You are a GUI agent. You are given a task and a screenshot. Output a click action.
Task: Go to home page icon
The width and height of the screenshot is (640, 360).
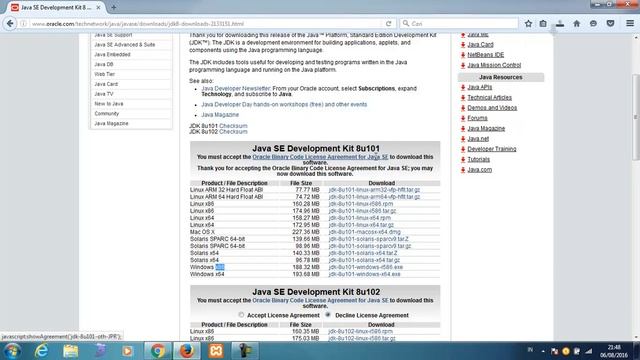(x=577, y=24)
